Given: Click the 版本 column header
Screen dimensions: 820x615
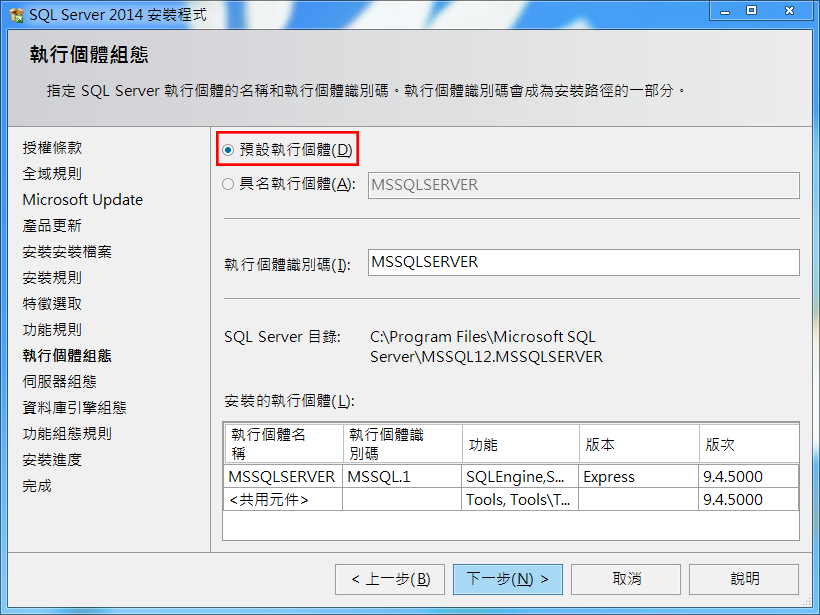Looking at the screenshot, I should 638,444.
